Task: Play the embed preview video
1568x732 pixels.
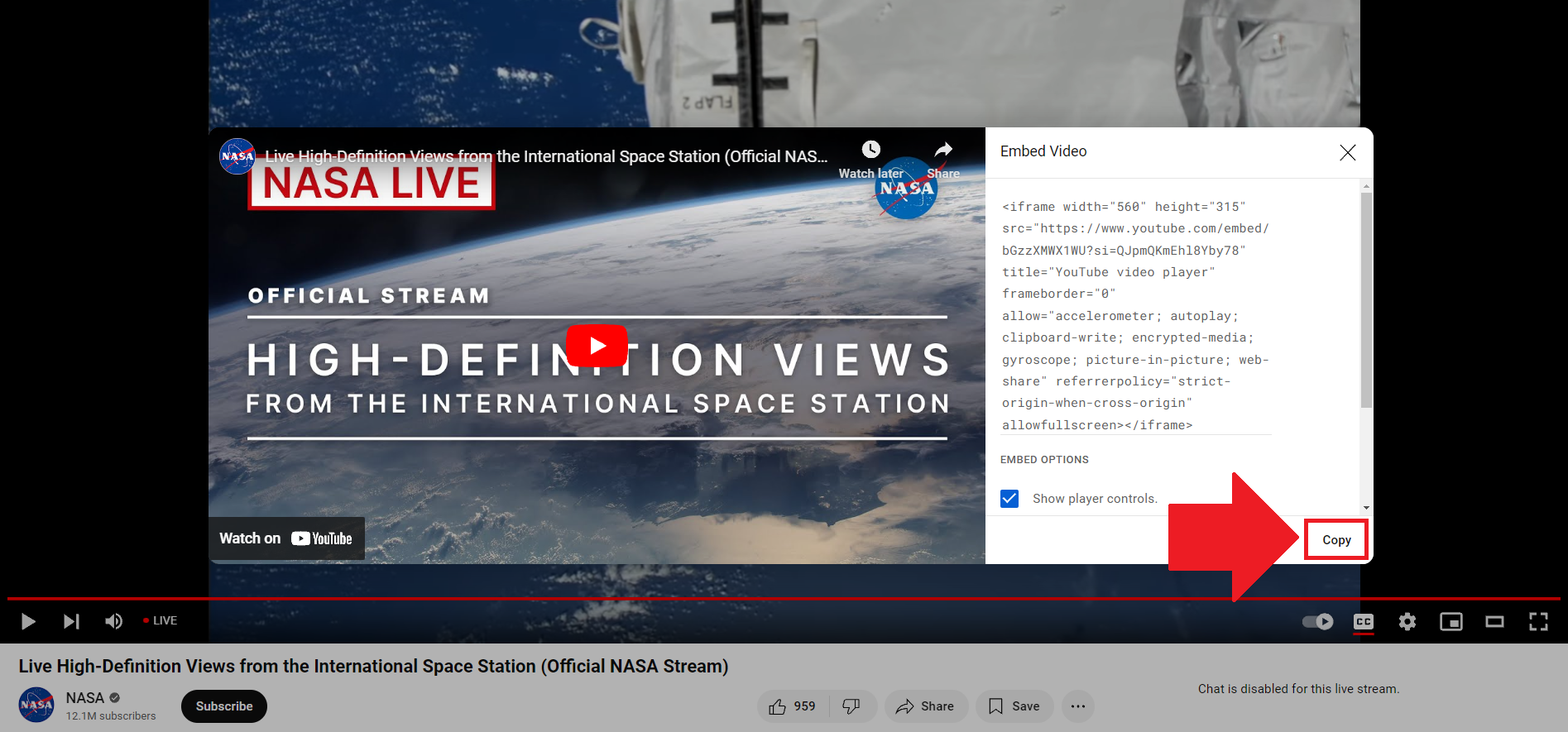Action: (597, 346)
